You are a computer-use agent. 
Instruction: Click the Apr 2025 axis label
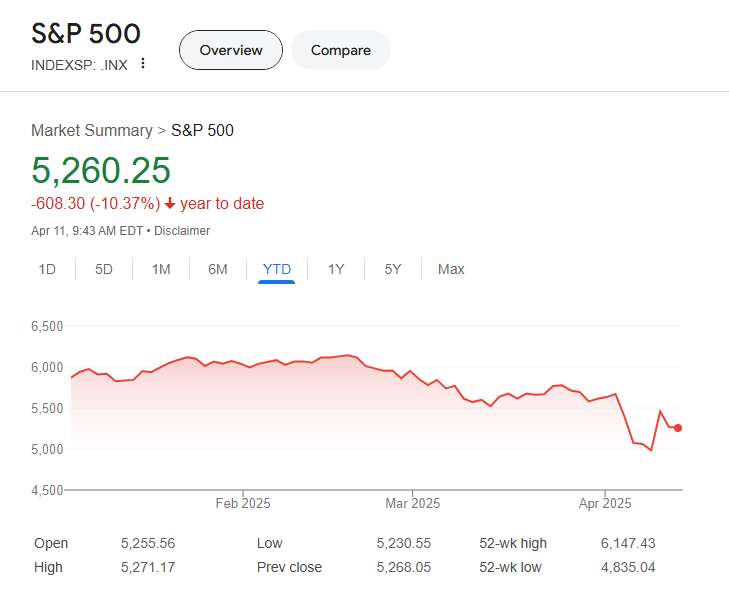pos(604,503)
